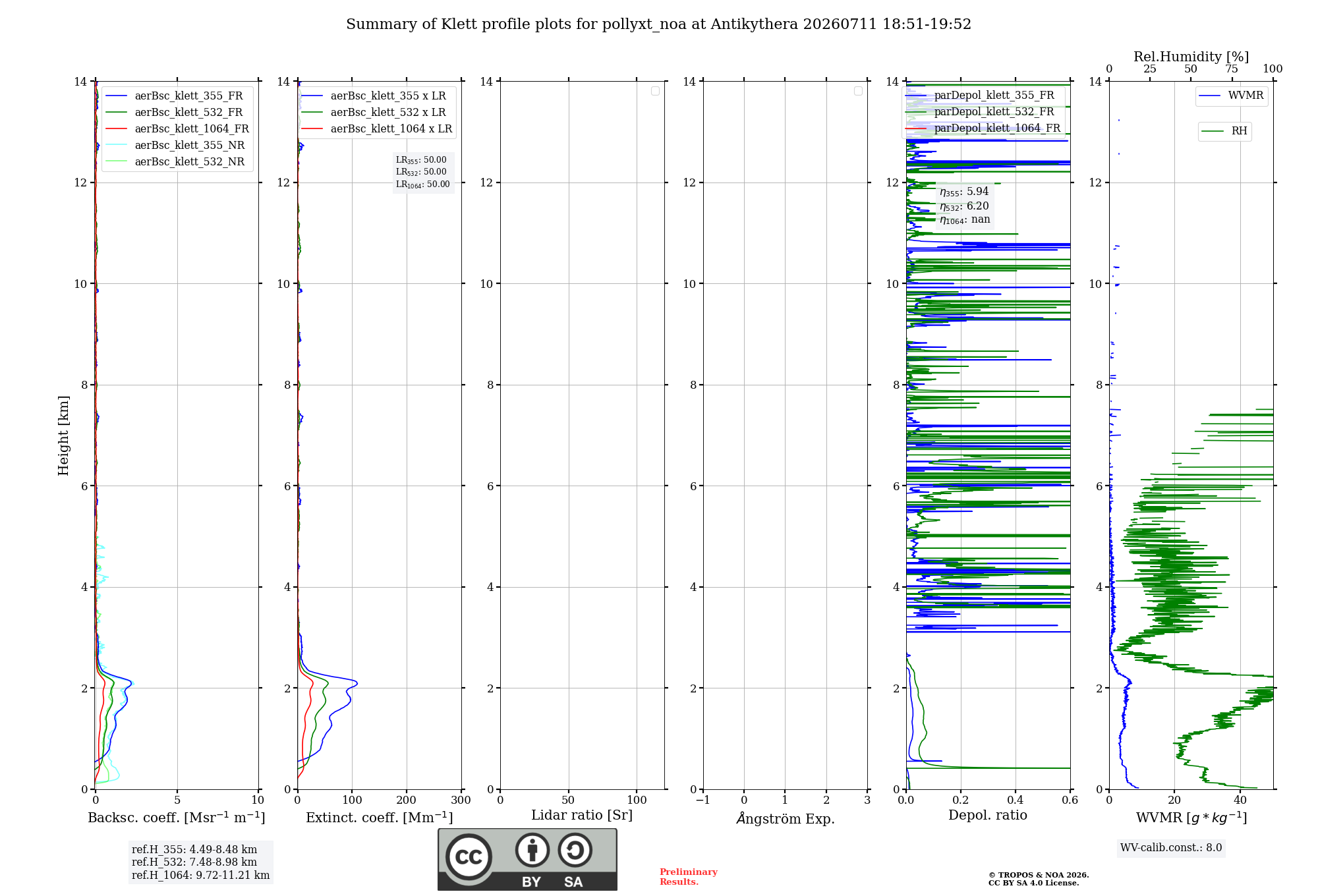Click the LR355 lidar ratio annotation box

(x=423, y=172)
